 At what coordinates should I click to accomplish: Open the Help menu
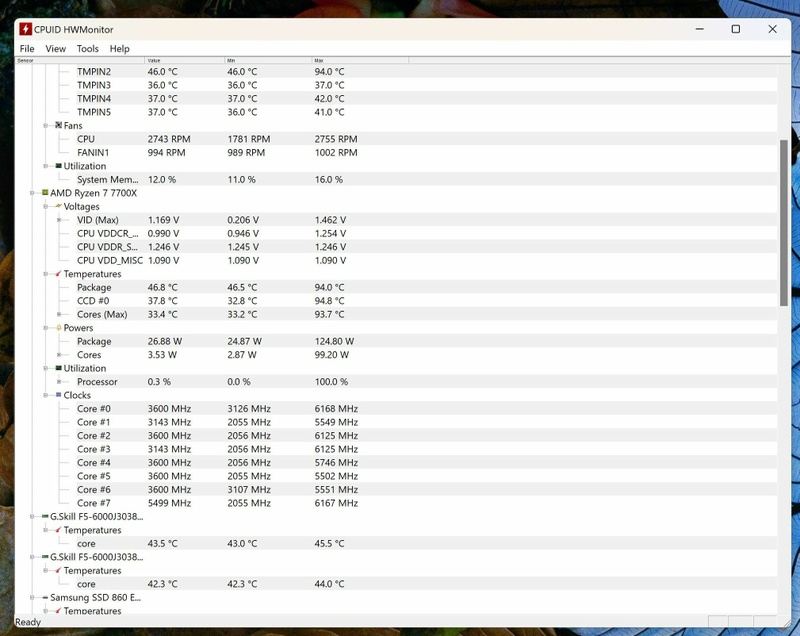coord(119,48)
